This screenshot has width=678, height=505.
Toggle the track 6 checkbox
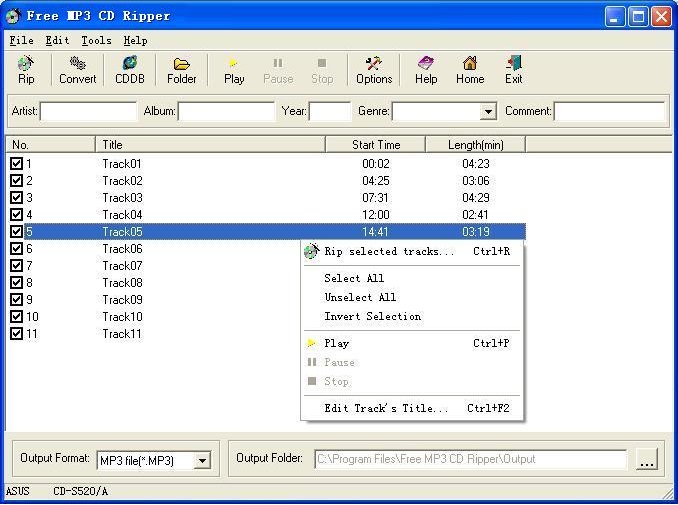coord(16,249)
